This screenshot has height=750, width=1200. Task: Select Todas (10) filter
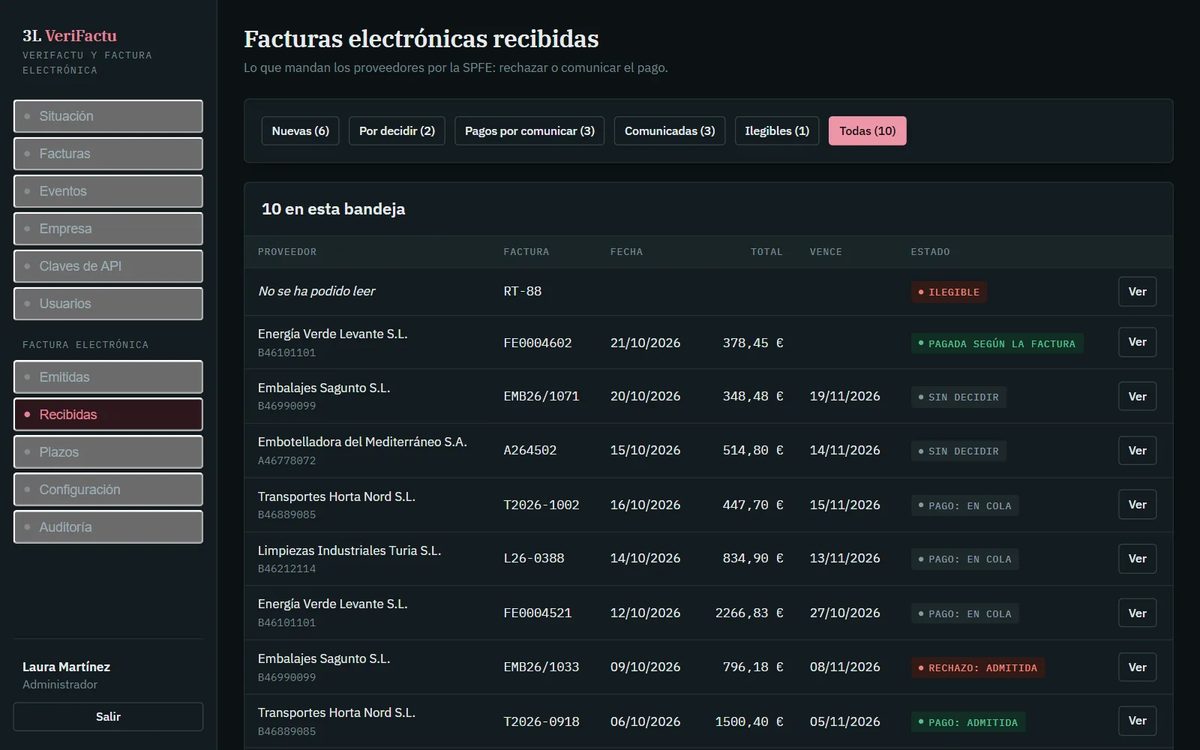click(868, 131)
